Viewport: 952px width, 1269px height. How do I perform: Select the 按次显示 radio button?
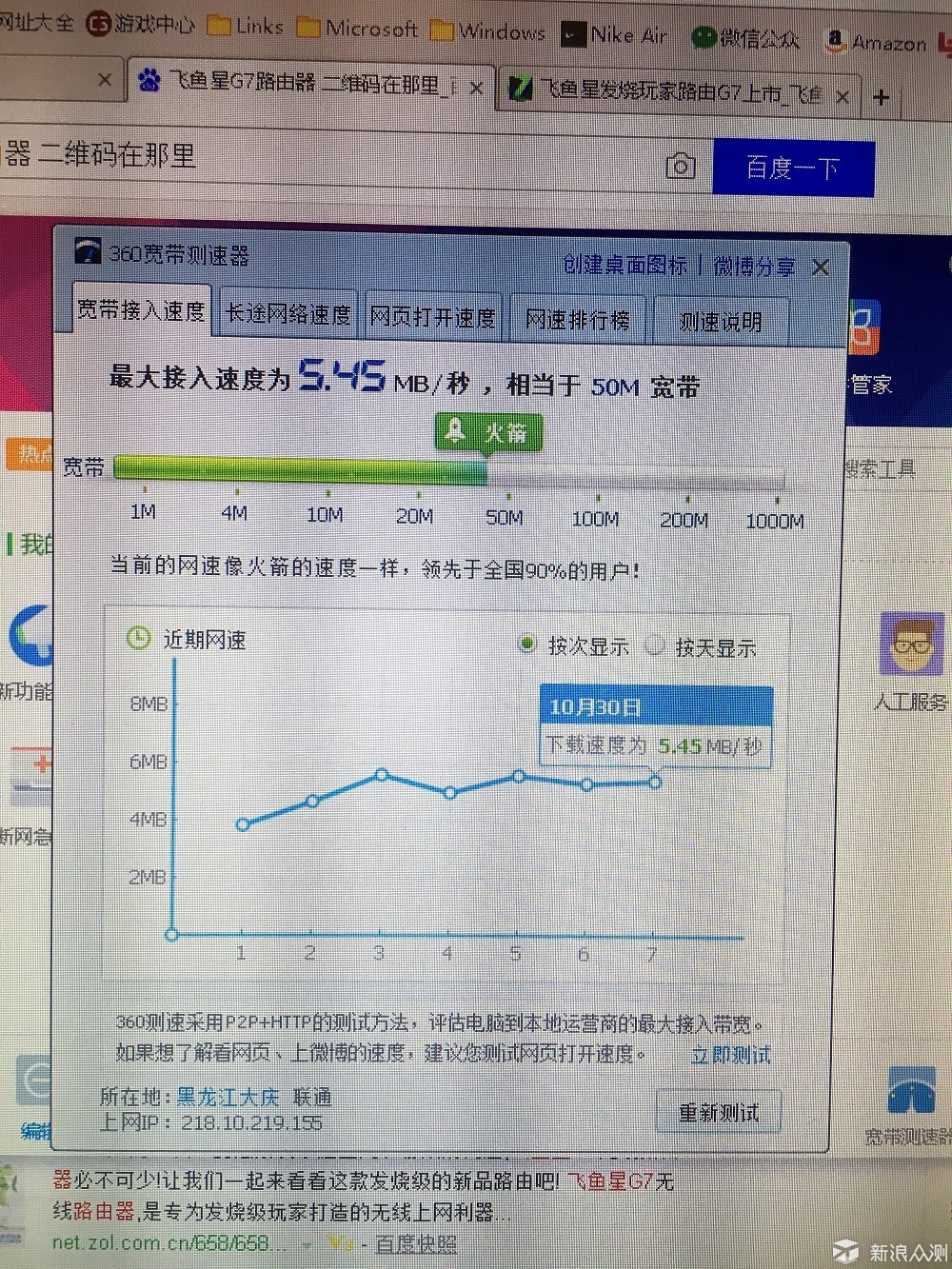pyautogui.click(x=526, y=644)
